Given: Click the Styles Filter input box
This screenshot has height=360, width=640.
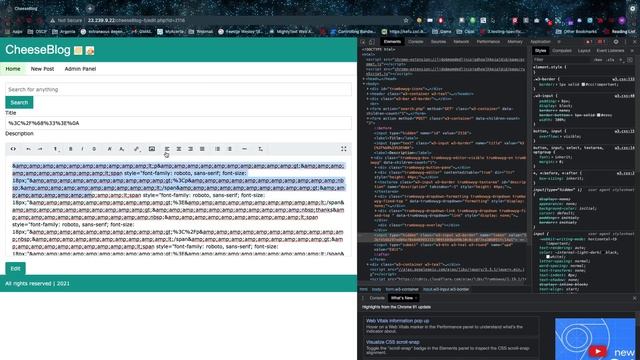Looking at the screenshot, I should coord(561,60).
